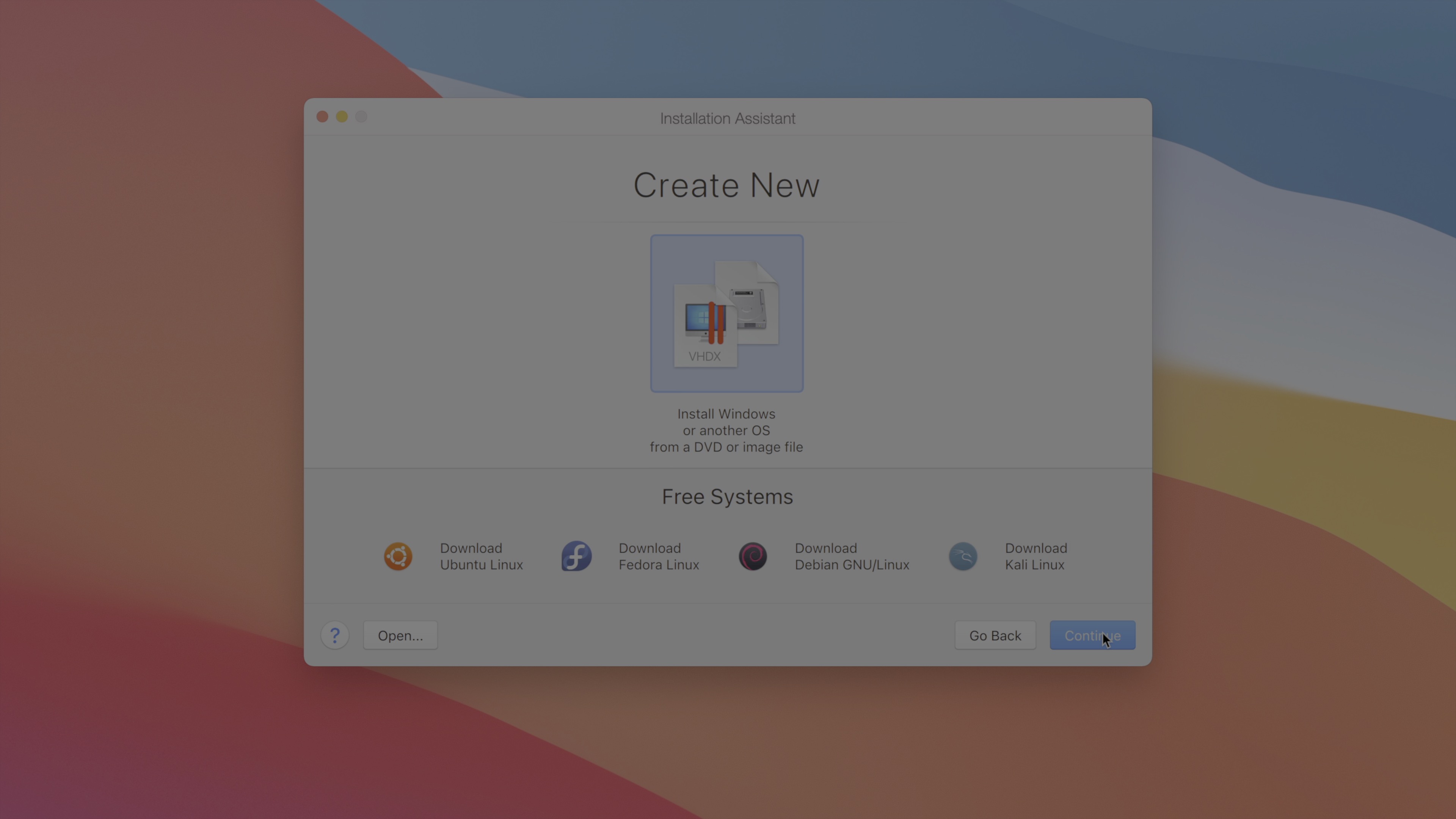Open help with the question mark button
This screenshot has height=819, width=1456.
click(x=334, y=635)
